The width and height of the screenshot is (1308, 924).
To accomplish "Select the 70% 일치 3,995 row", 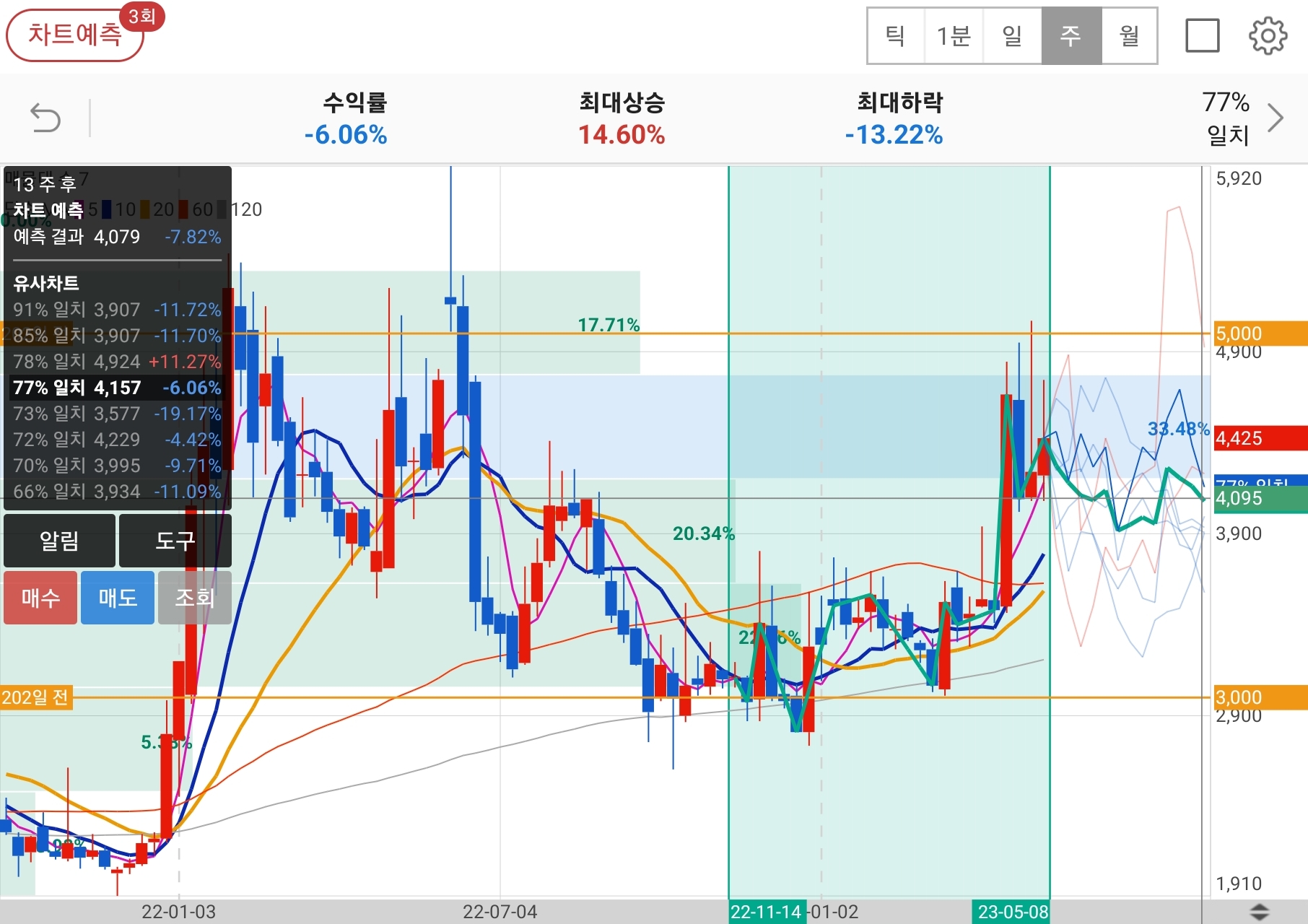I will click(x=117, y=466).
